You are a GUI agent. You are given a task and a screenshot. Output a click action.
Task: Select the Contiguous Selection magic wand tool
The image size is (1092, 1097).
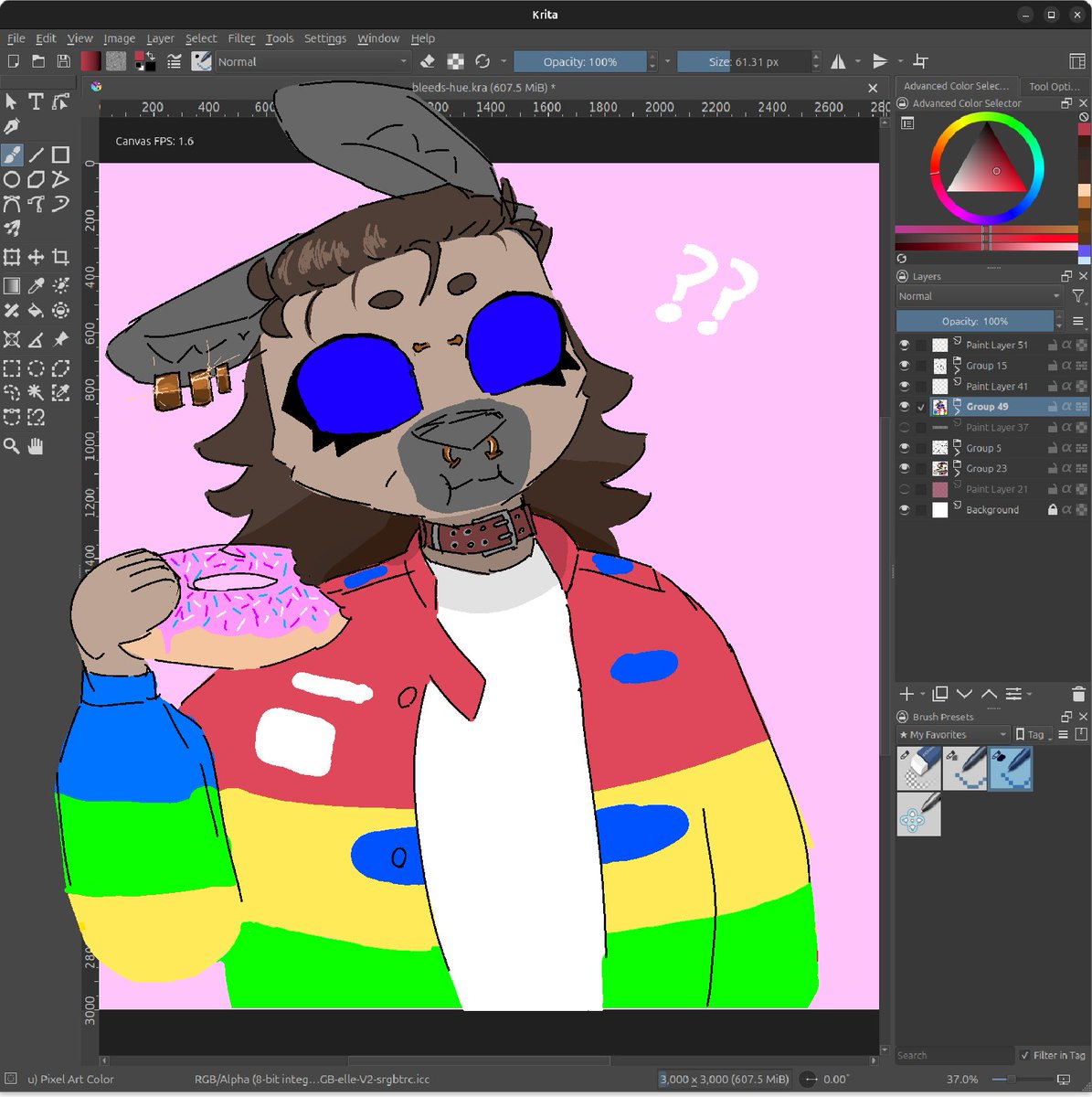tap(36, 393)
